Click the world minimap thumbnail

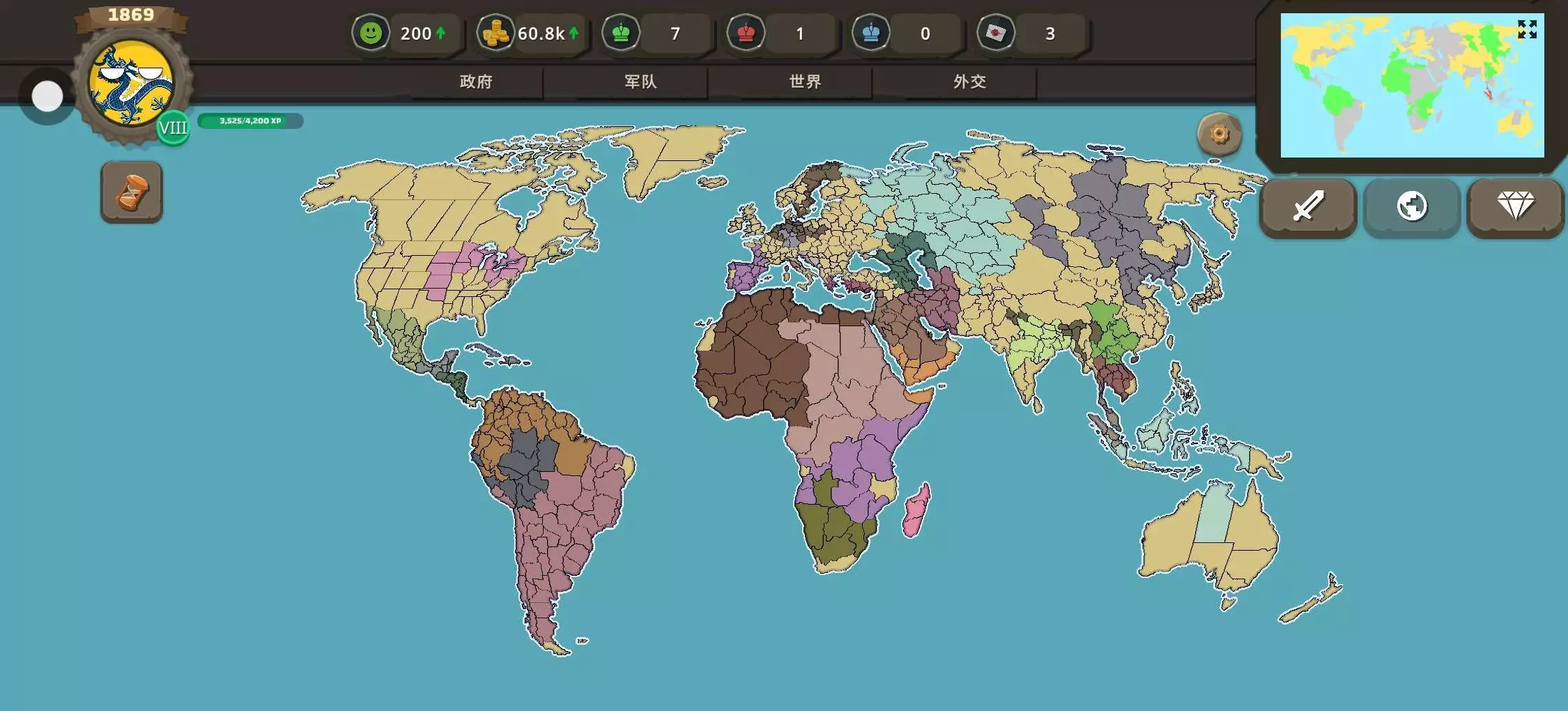(1412, 85)
